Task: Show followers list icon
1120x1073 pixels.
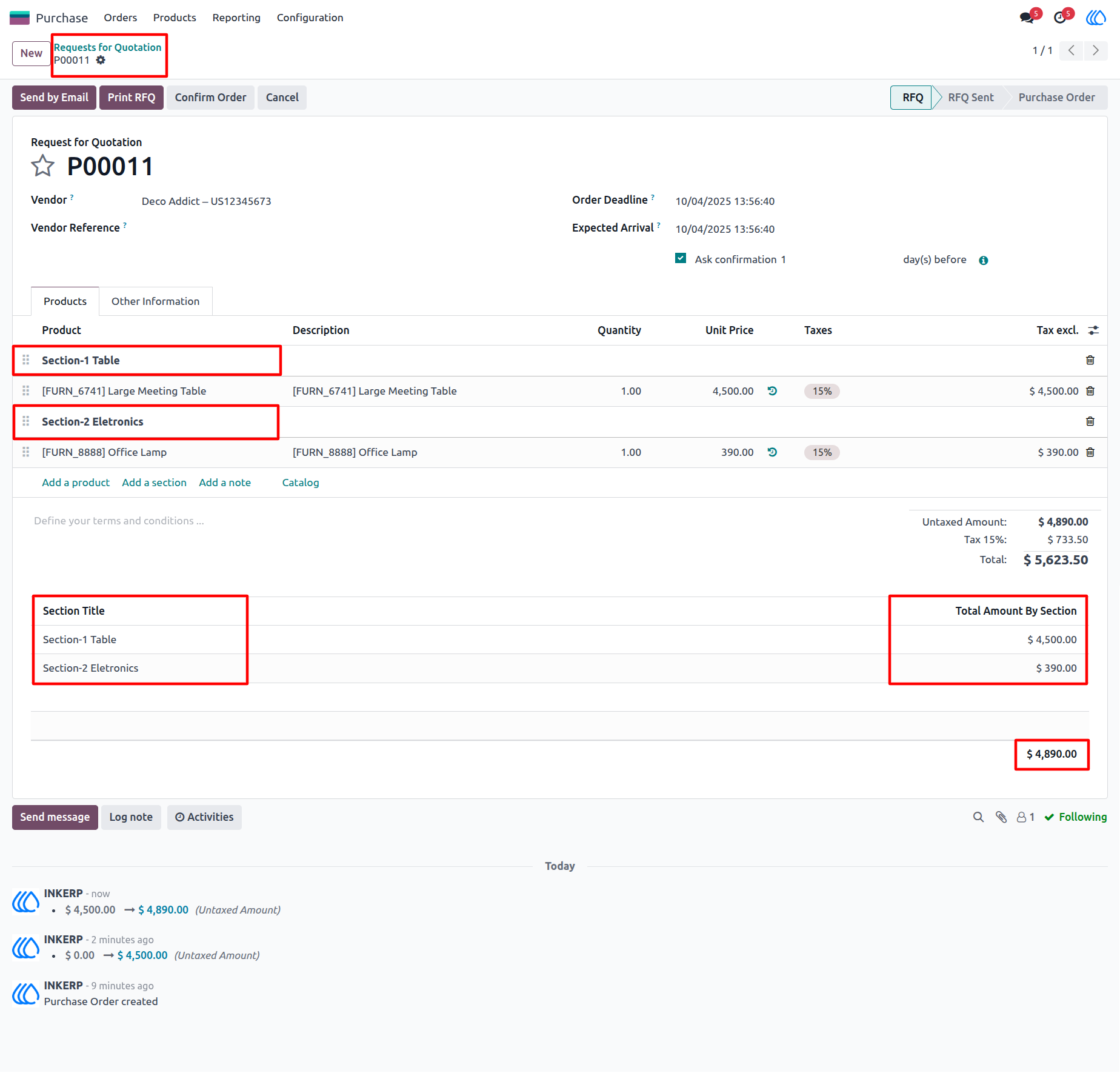Action: (x=1025, y=817)
